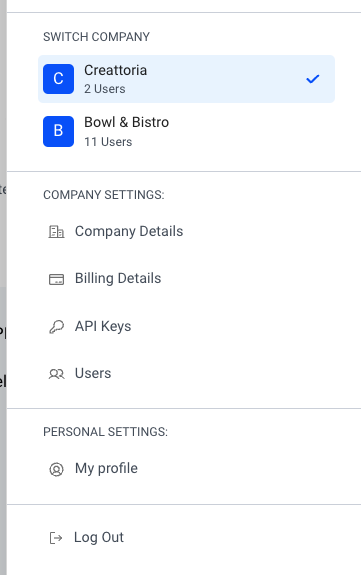The width and height of the screenshot is (361, 575).
Task: Click the building icon beside Company Details
Action: click(x=56, y=232)
